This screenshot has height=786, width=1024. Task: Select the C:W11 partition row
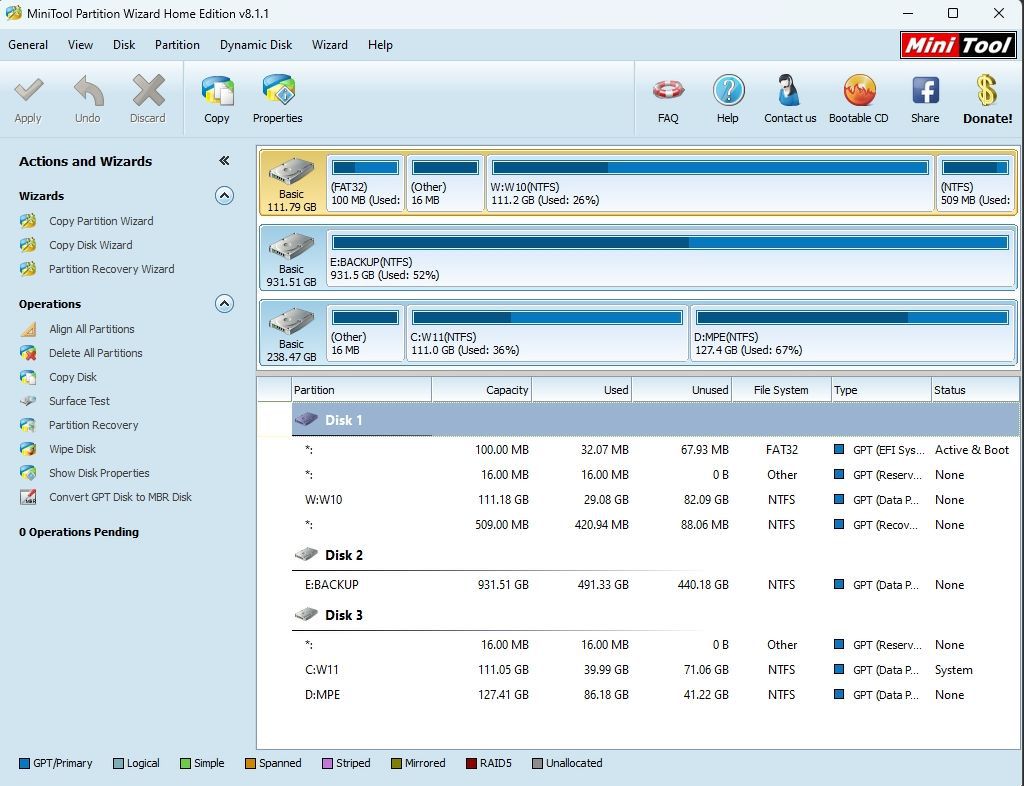pyautogui.click(x=655, y=670)
